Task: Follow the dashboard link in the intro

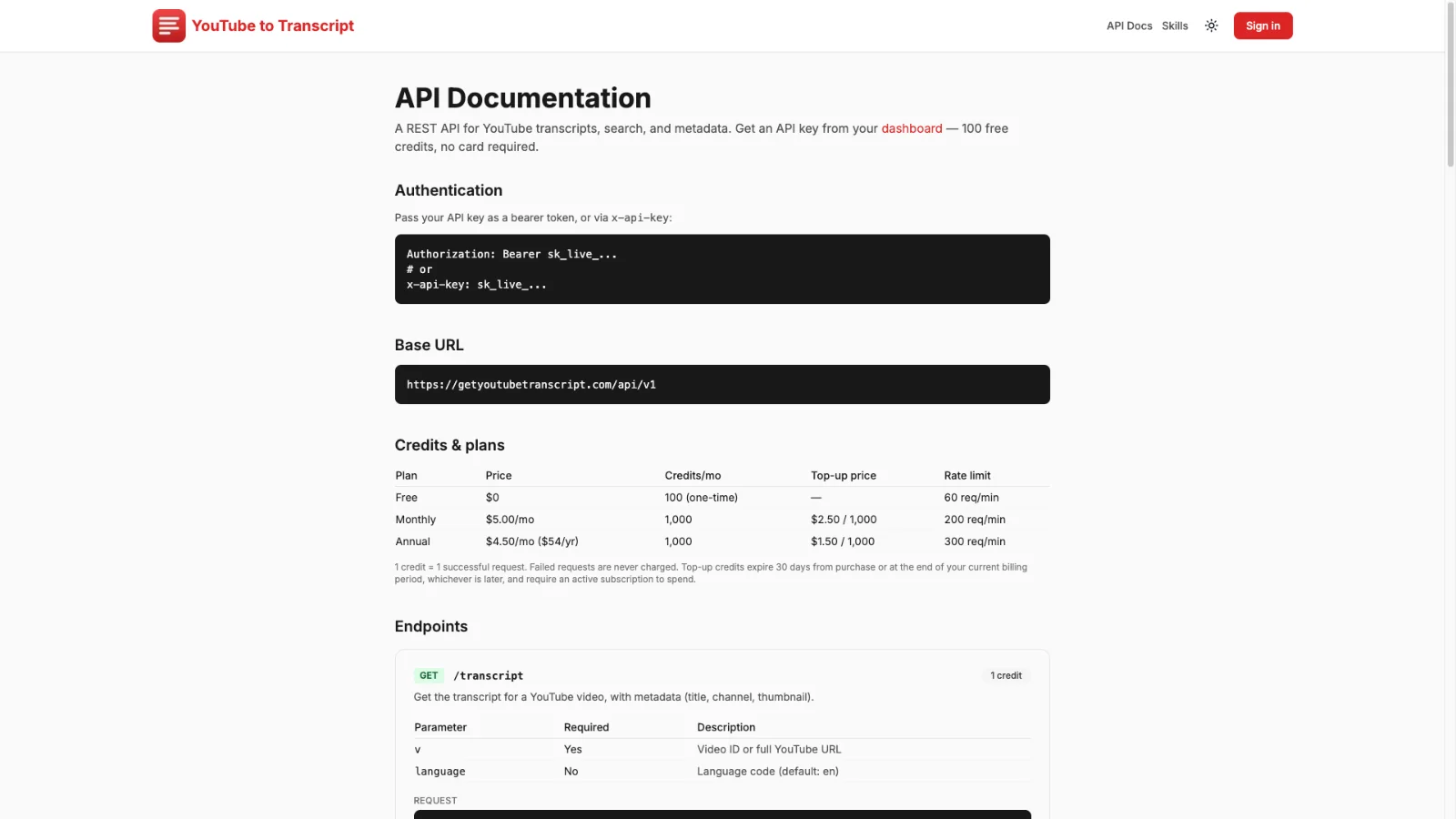Action: click(x=912, y=128)
